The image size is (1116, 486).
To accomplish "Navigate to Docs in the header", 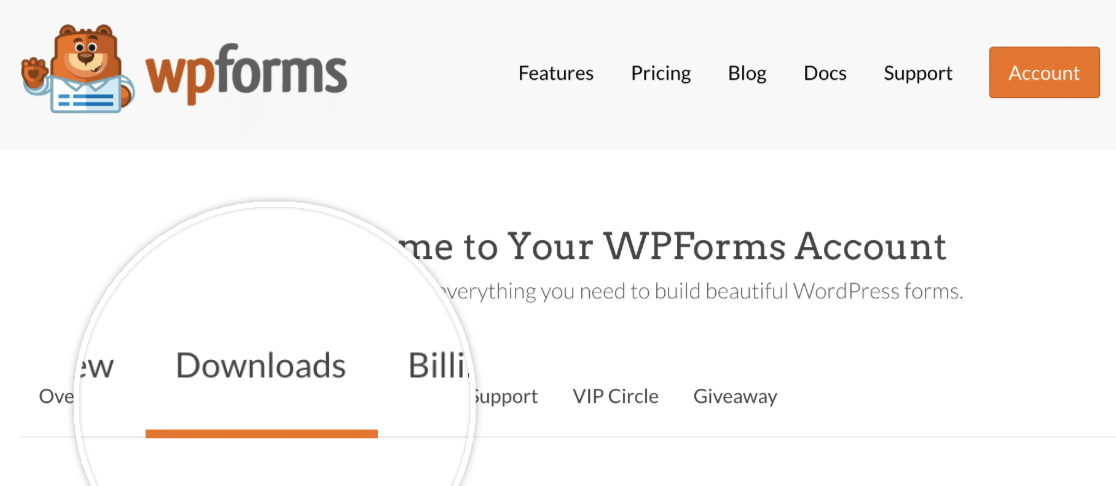I will (825, 73).
